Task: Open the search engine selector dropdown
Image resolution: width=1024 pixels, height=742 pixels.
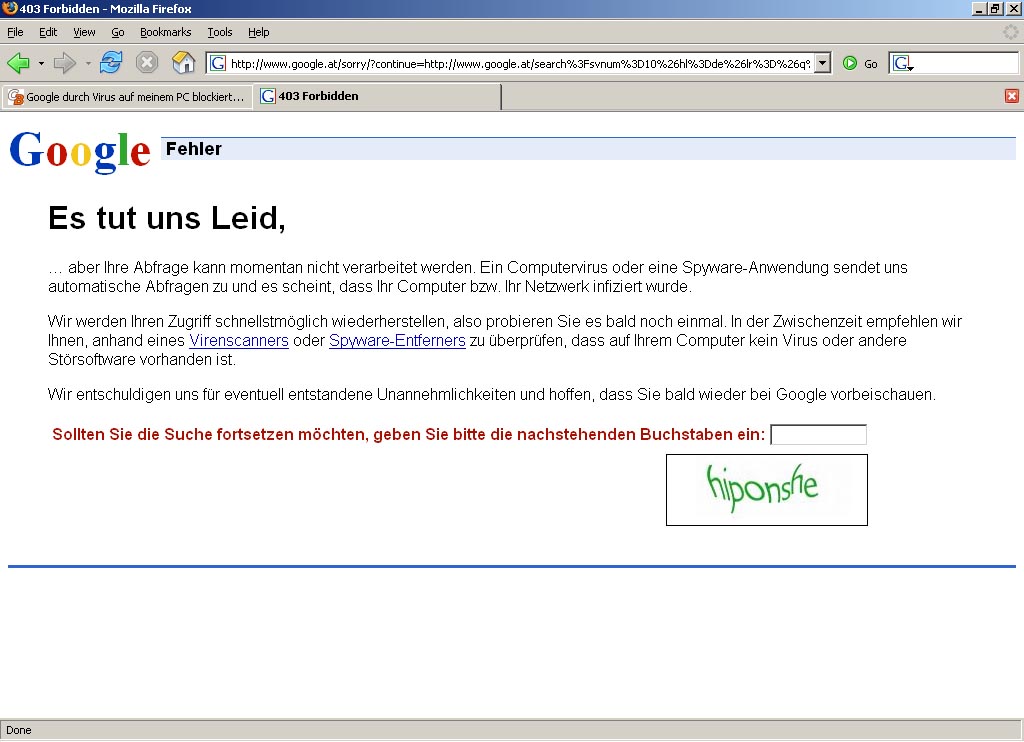Action: coord(903,63)
